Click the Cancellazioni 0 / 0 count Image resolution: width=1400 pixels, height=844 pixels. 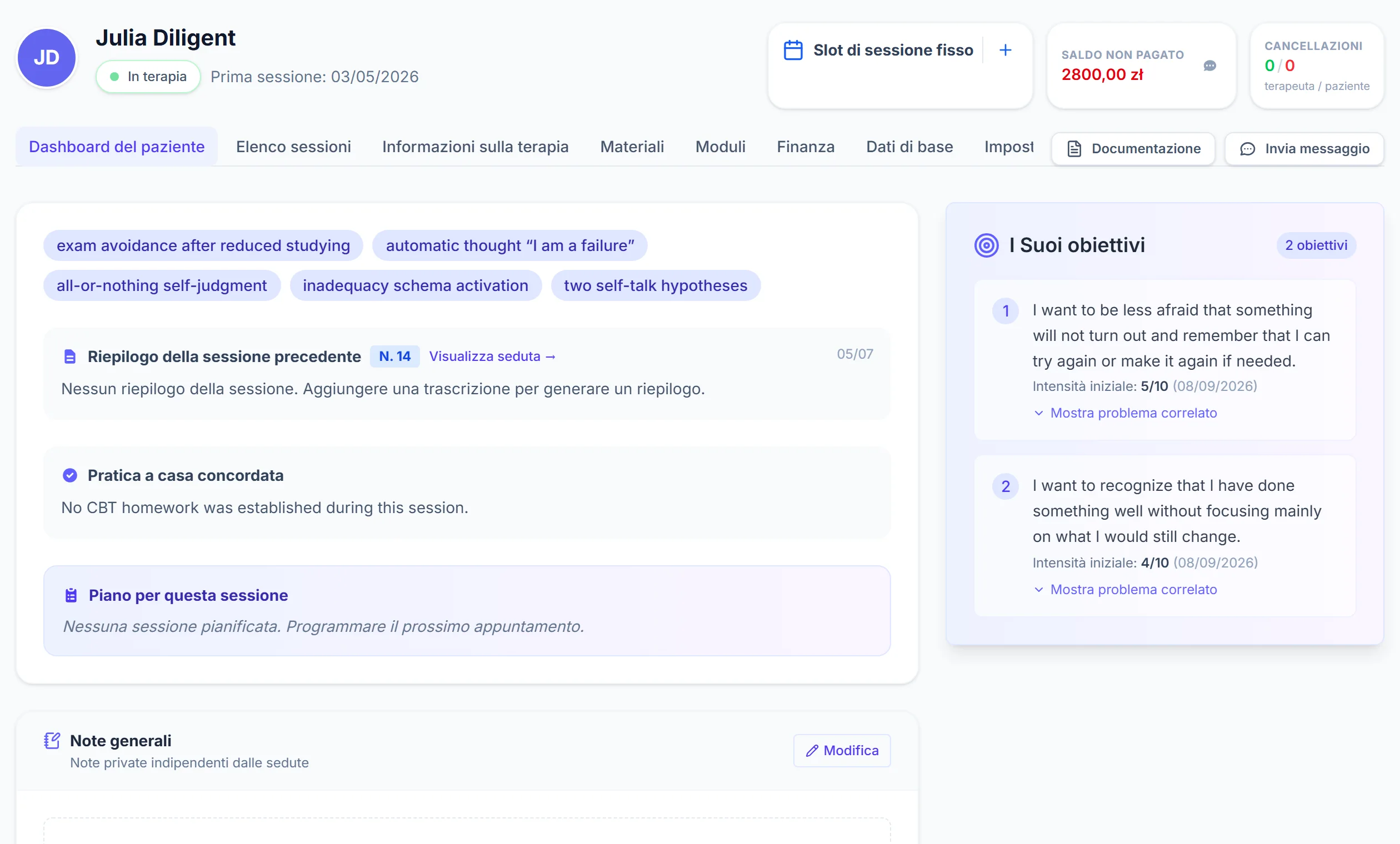(1279, 66)
